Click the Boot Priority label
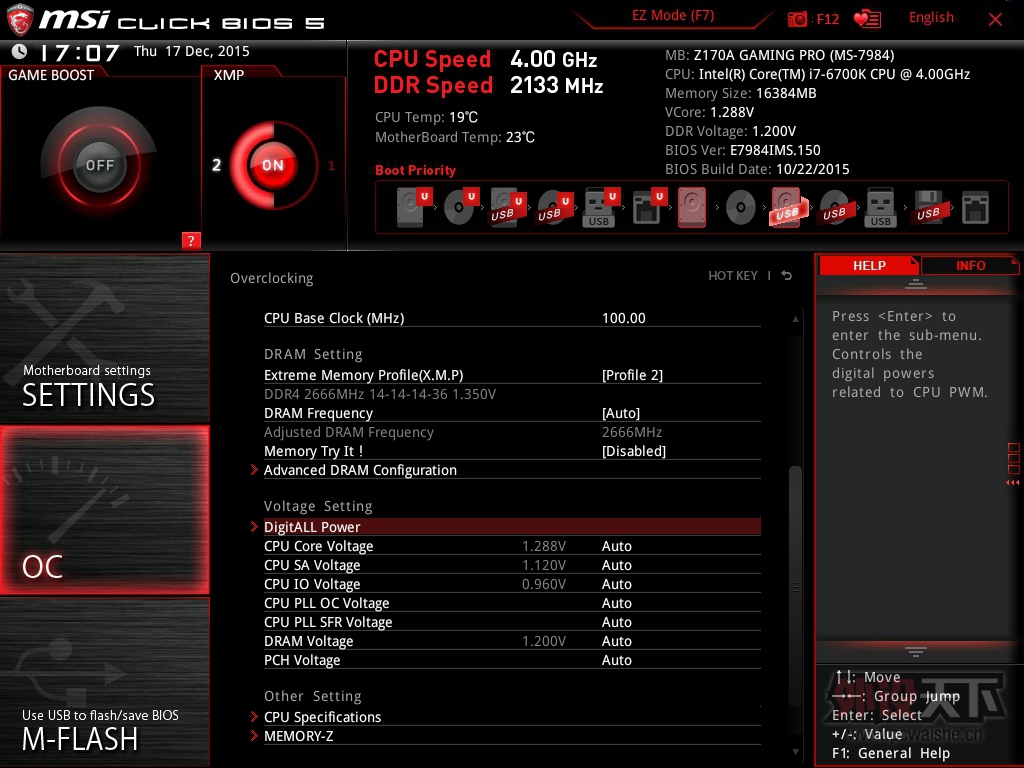The height and width of the screenshot is (768, 1024). tap(415, 170)
